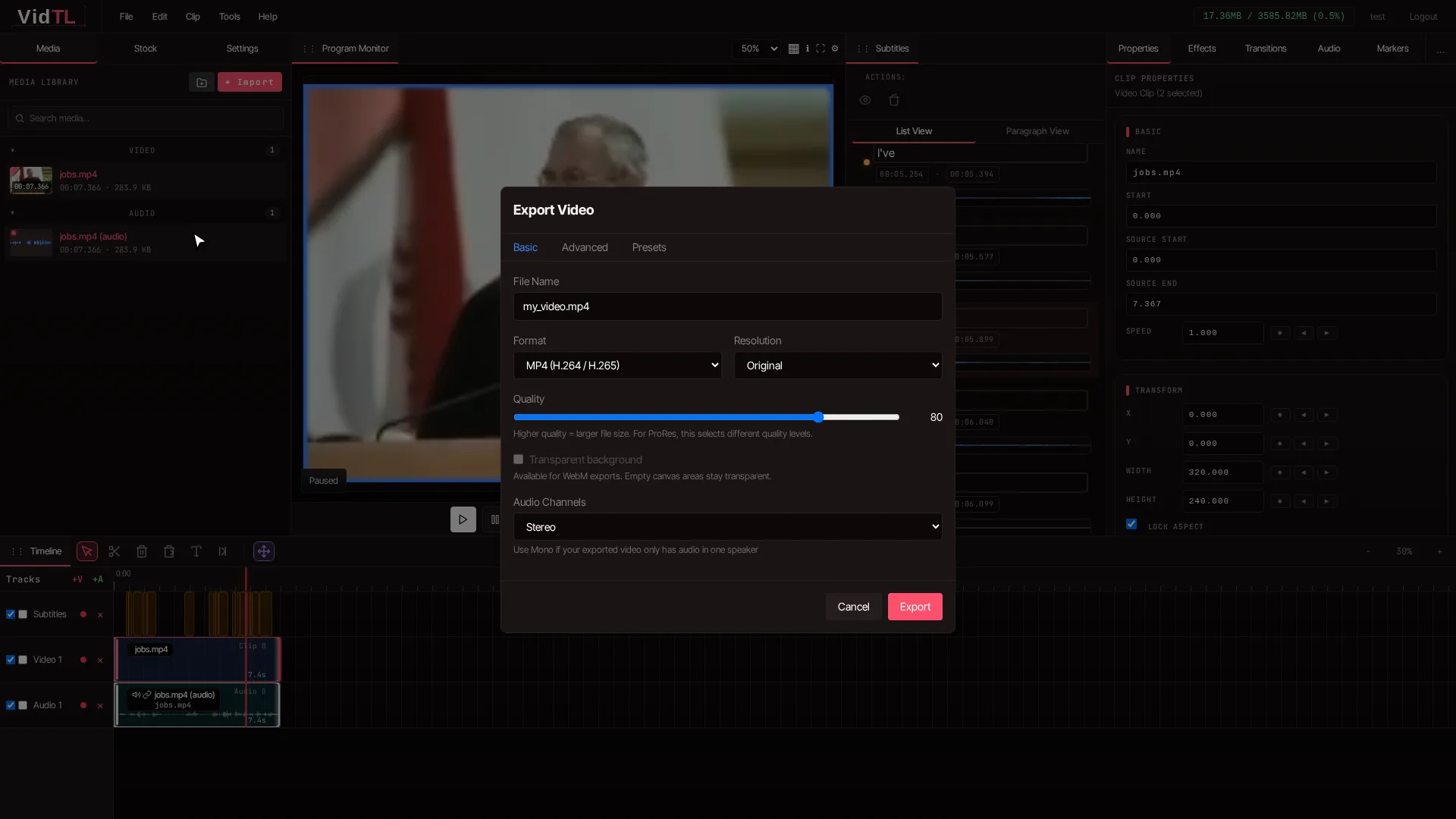Click the skip-to-end icon in Timeline toolbar
The width and height of the screenshot is (1456, 819).
[x=223, y=551]
